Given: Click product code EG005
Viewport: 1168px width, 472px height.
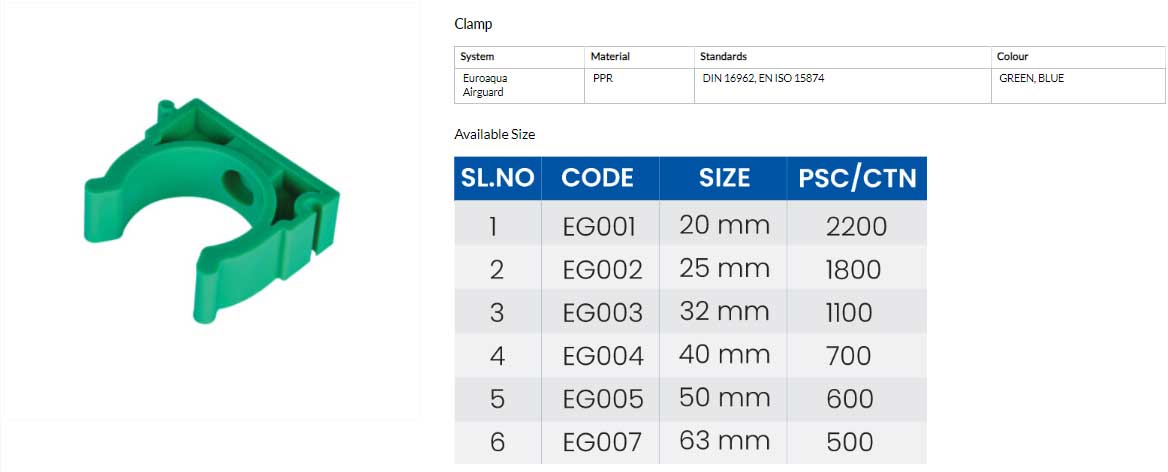Looking at the screenshot, I should [x=603, y=399].
